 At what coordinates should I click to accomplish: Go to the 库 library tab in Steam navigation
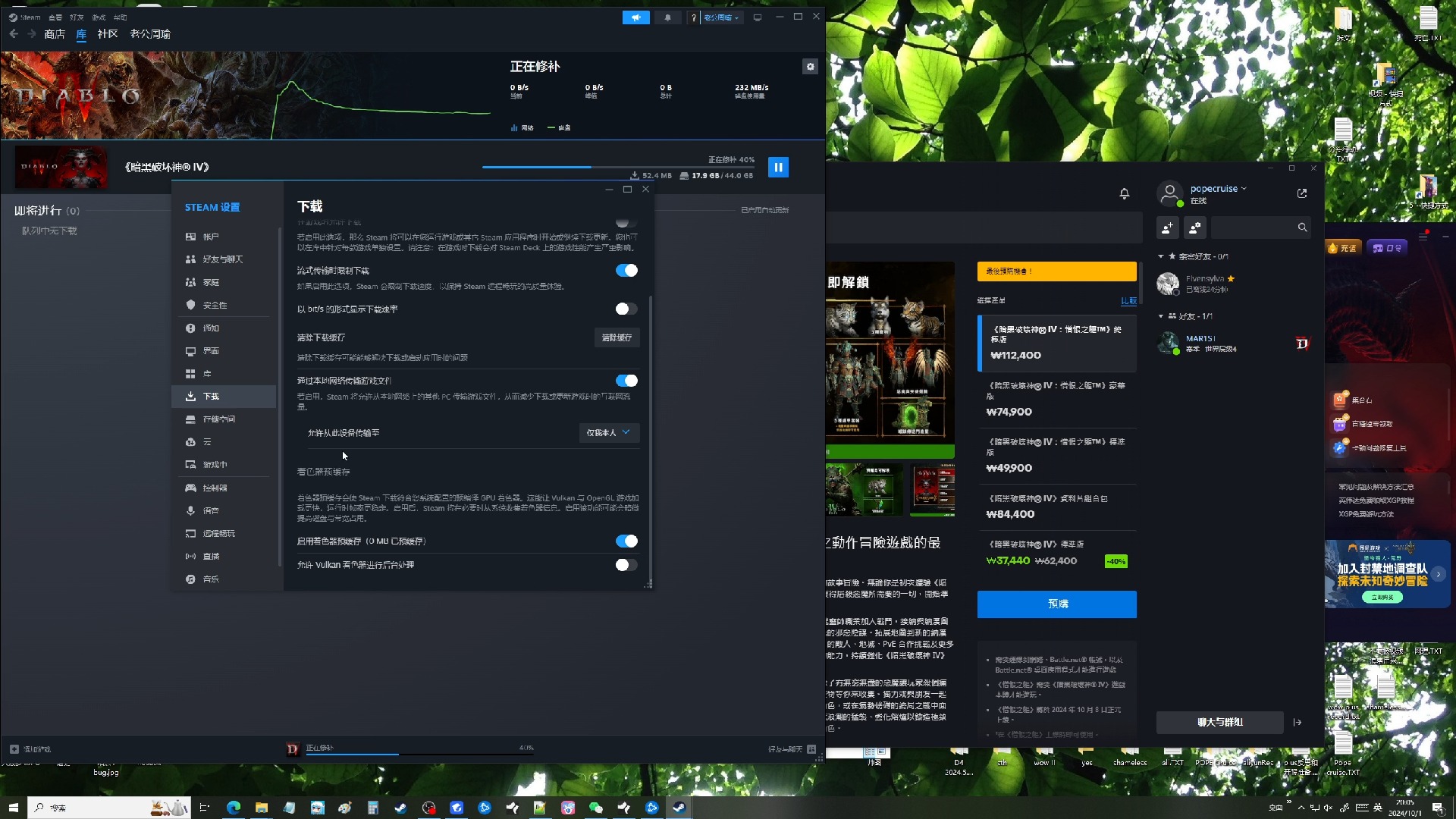[81, 34]
